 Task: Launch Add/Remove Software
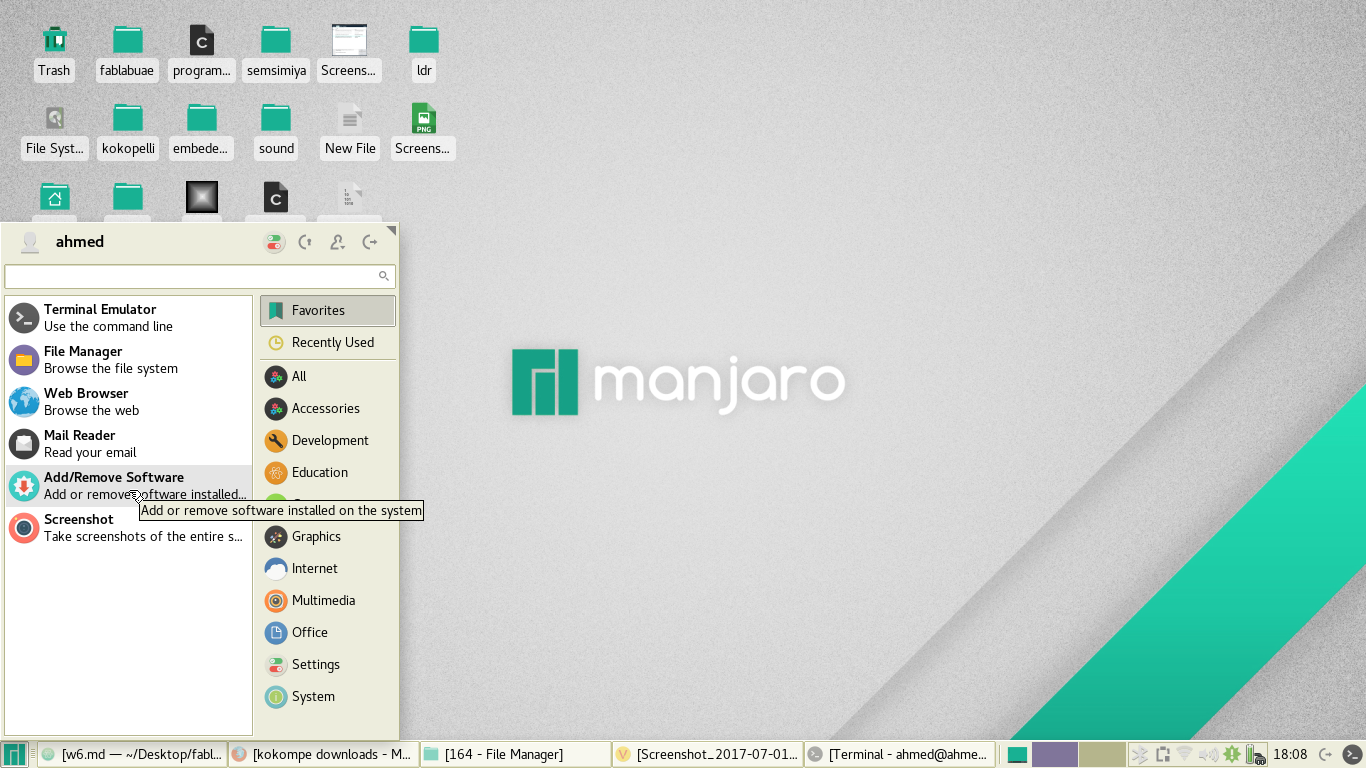(x=129, y=486)
